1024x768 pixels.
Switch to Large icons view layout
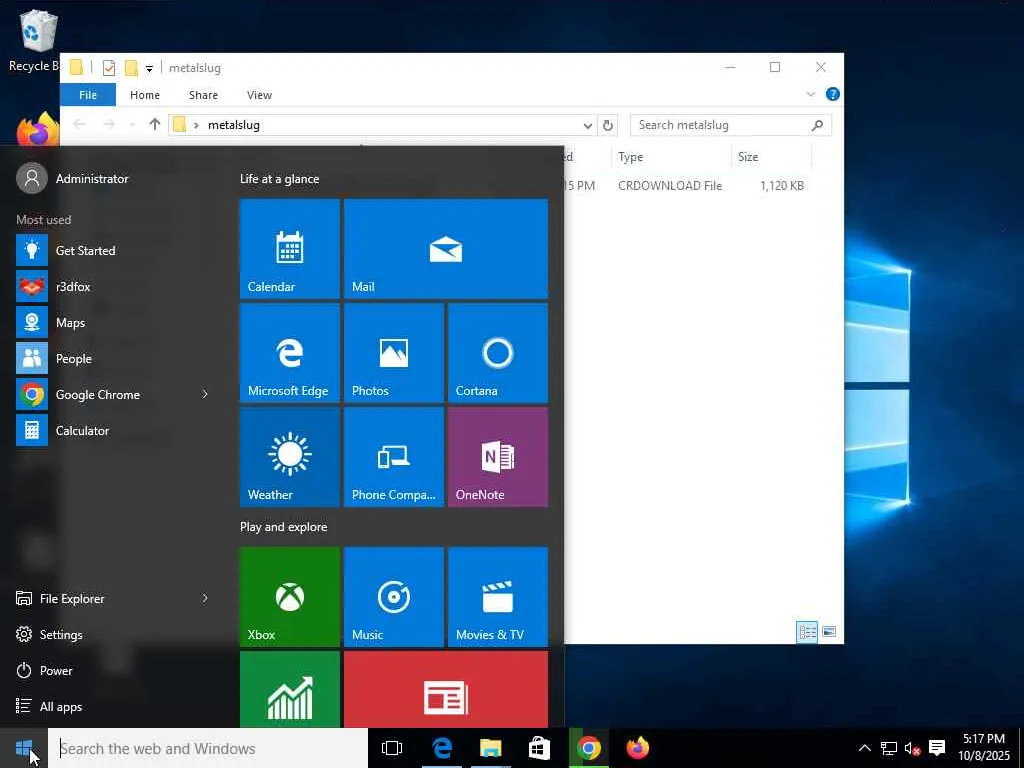point(829,632)
